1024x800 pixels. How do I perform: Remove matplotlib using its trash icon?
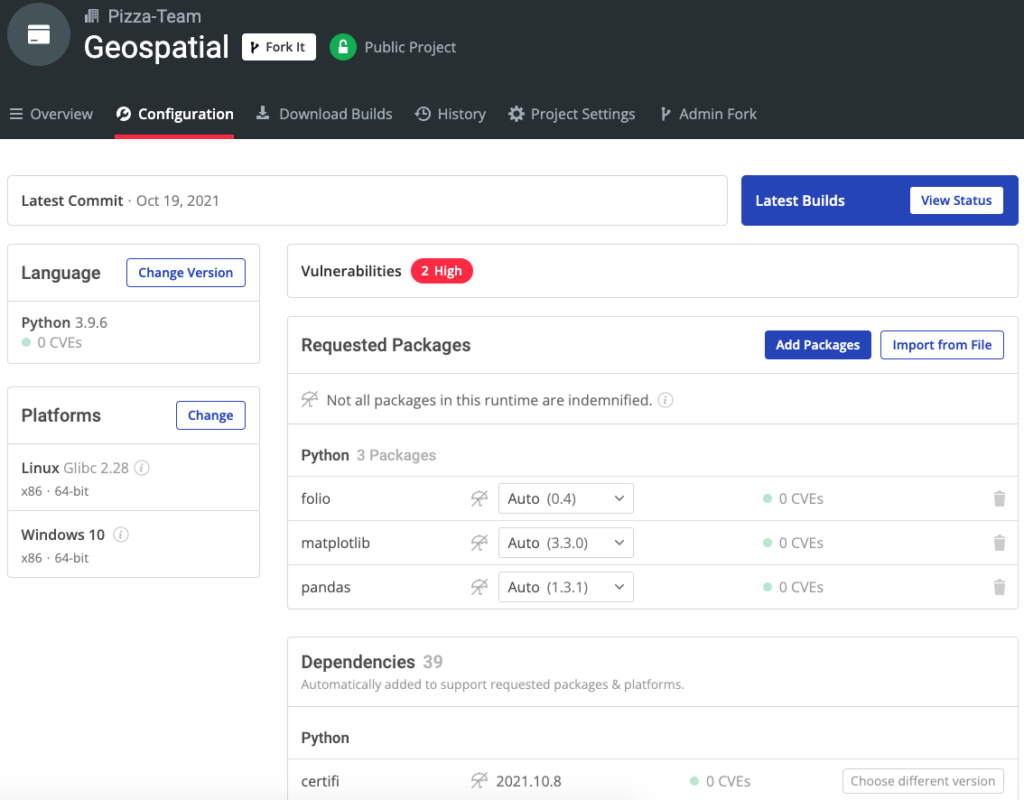(998, 543)
